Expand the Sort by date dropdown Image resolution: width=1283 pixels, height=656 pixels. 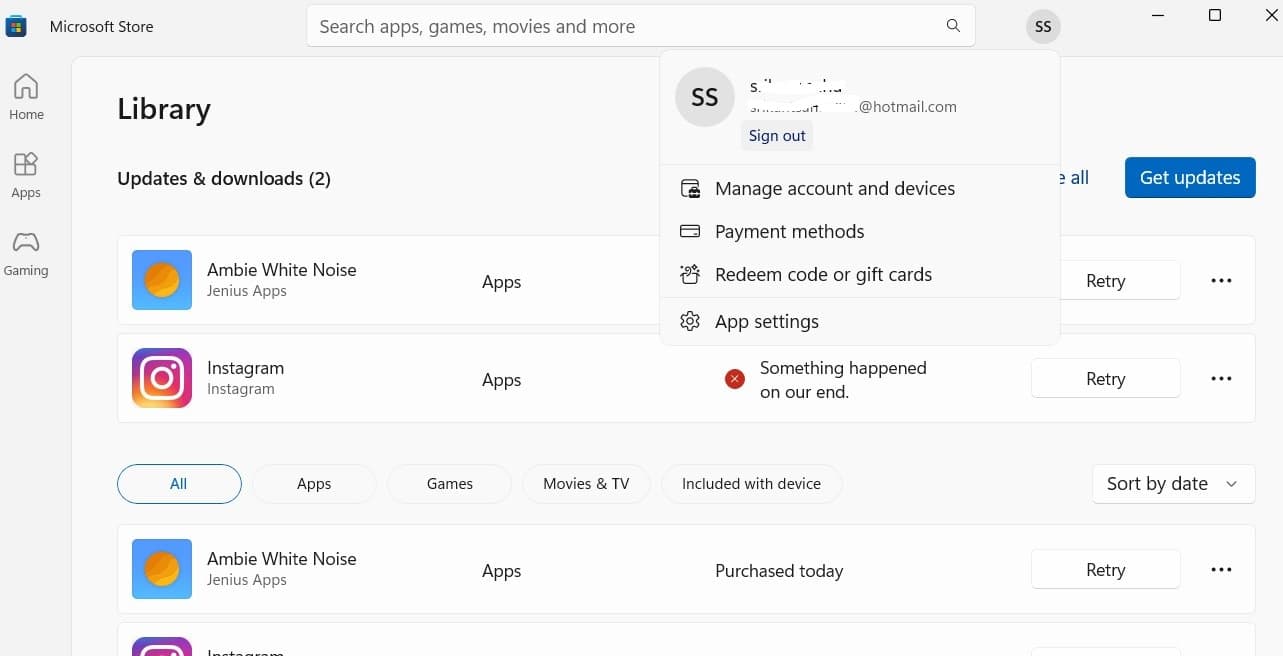pos(1174,483)
